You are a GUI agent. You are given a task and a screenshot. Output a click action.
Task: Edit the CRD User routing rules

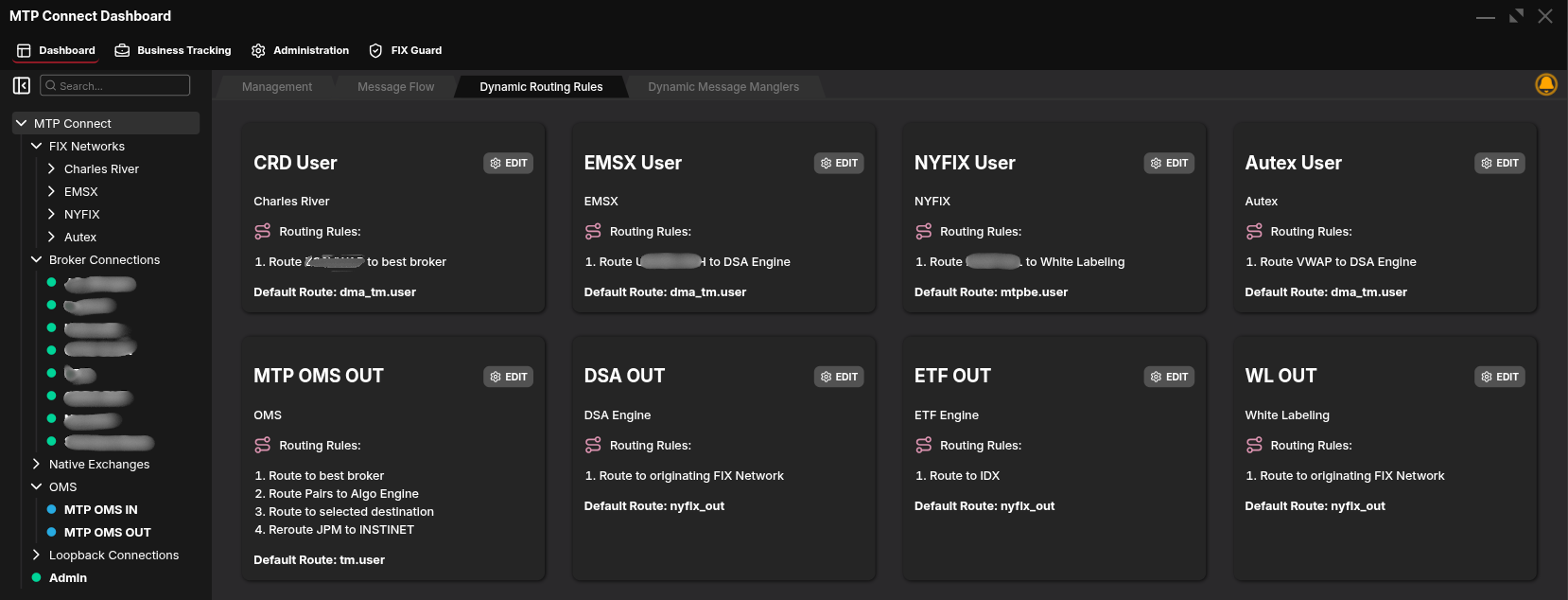(509, 163)
